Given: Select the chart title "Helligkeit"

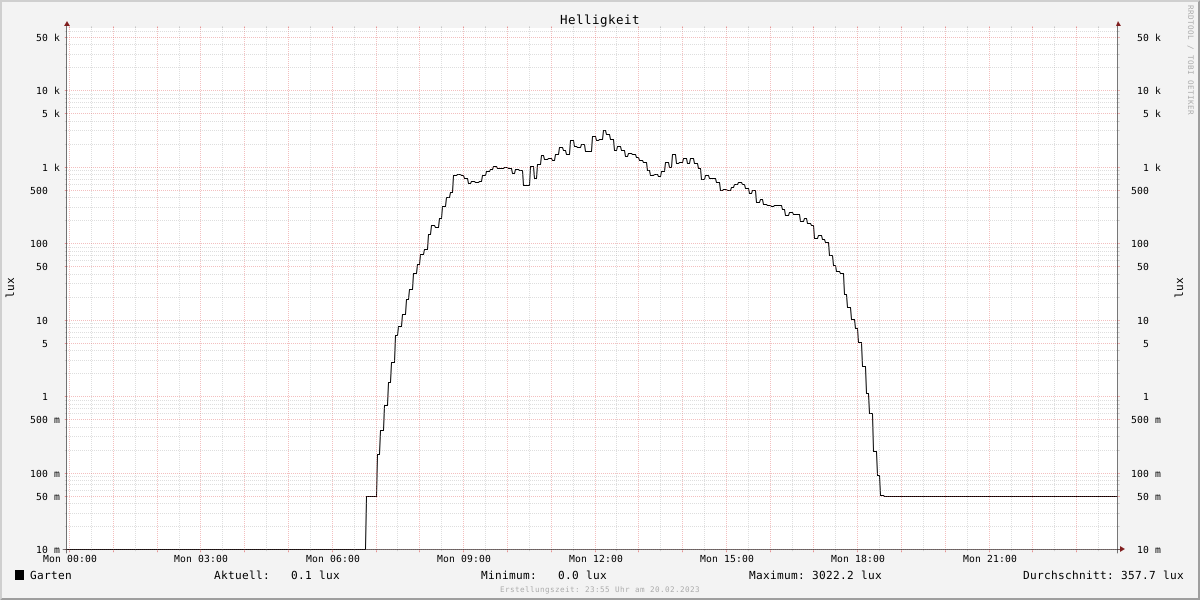Looking at the screenshot, I should pos(599,20).
